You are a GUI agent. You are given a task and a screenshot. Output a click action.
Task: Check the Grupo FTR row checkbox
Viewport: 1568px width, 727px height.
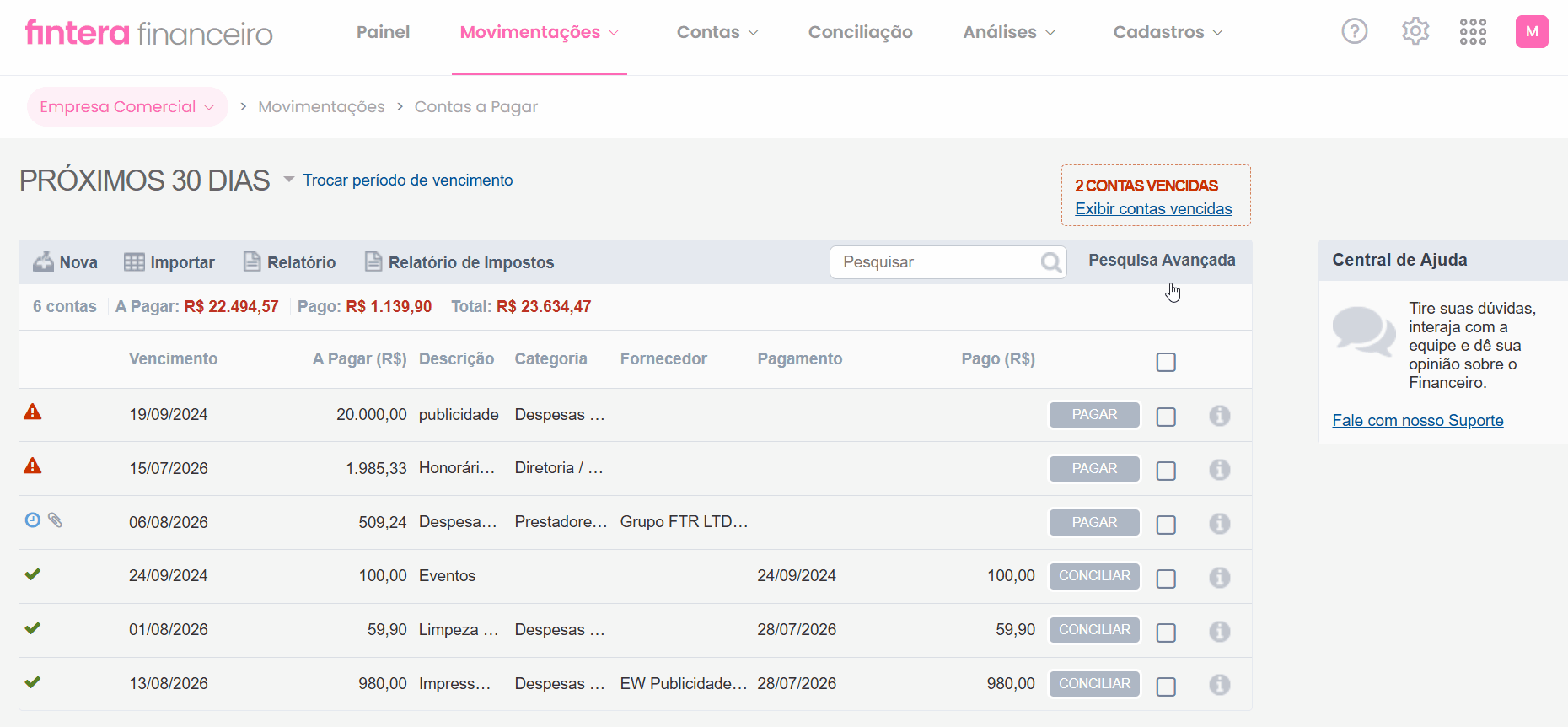coord(1166,525)
